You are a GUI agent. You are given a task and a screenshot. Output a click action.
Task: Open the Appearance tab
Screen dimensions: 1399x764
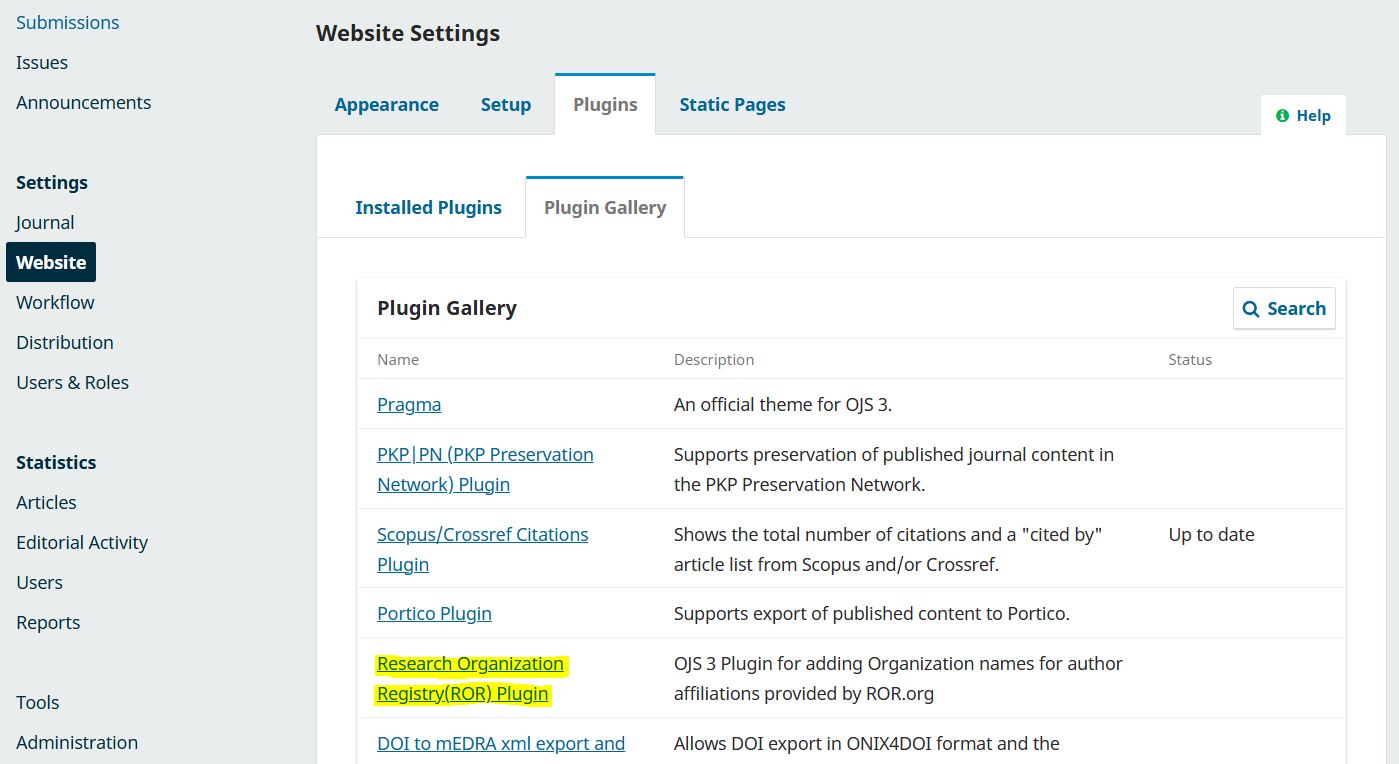point(386,104)
